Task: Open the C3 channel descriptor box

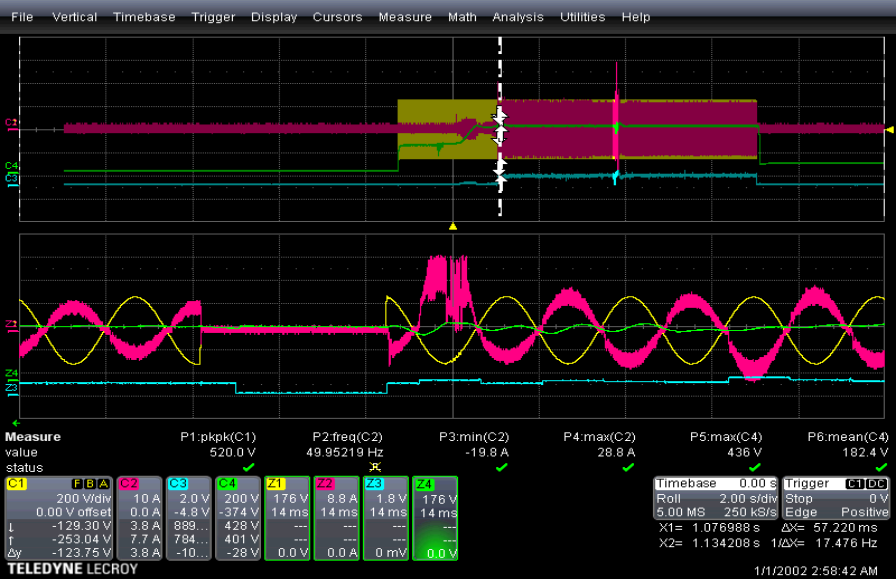Action: tap(189, 518)
